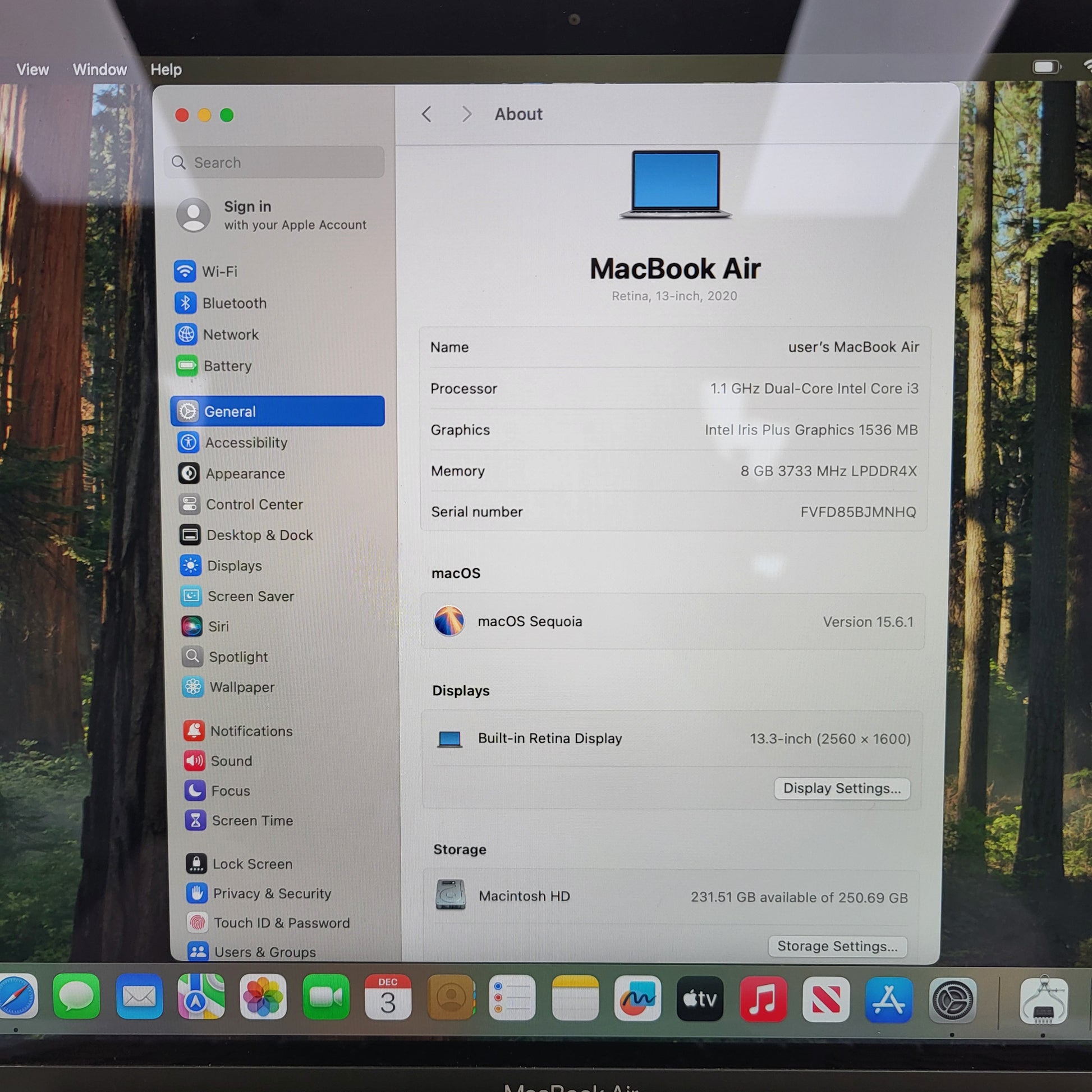Select Notifications in the sidebar
1092x1092 pixels.
251,731
